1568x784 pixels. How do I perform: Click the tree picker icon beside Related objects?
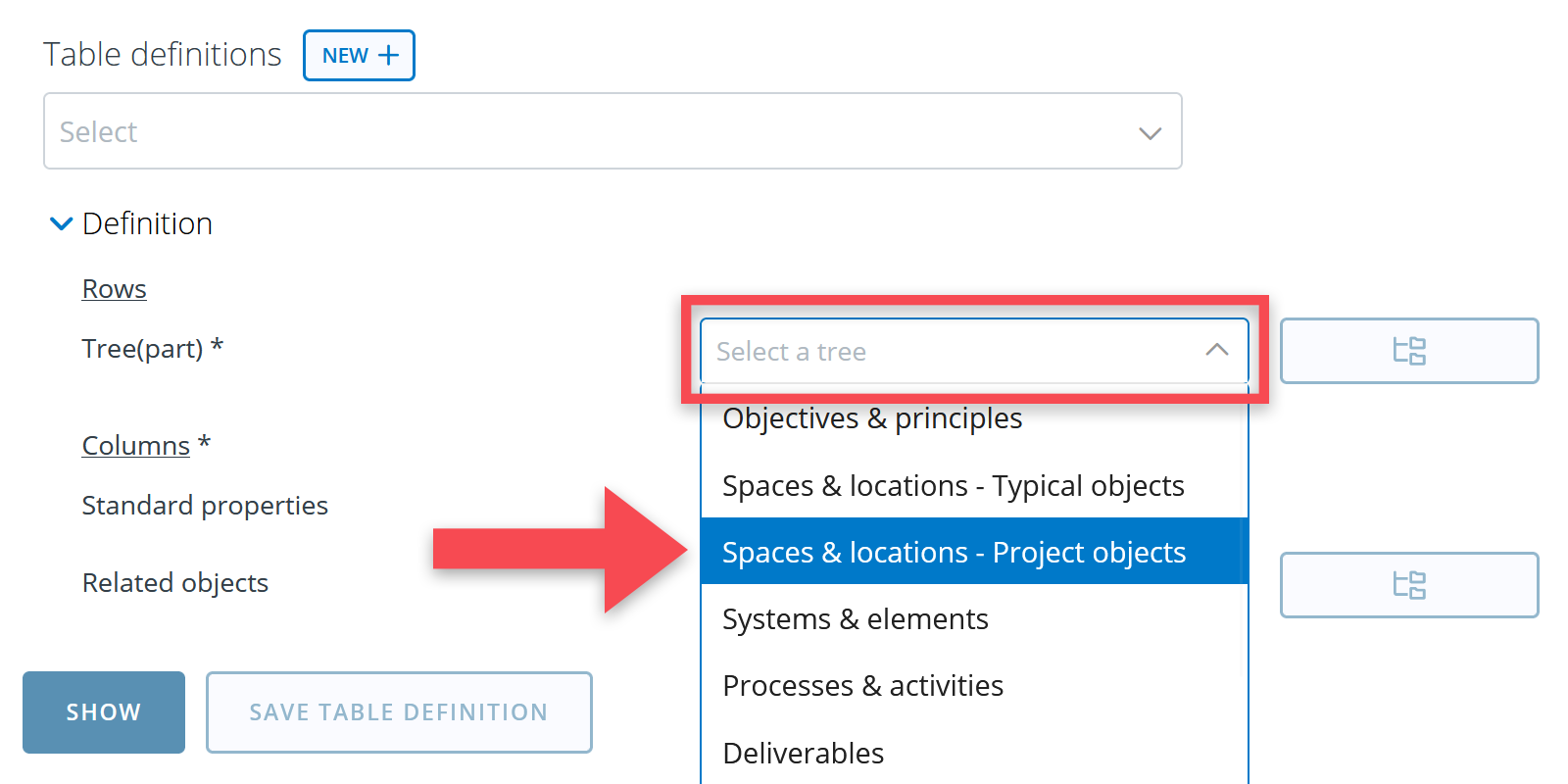1408,585
